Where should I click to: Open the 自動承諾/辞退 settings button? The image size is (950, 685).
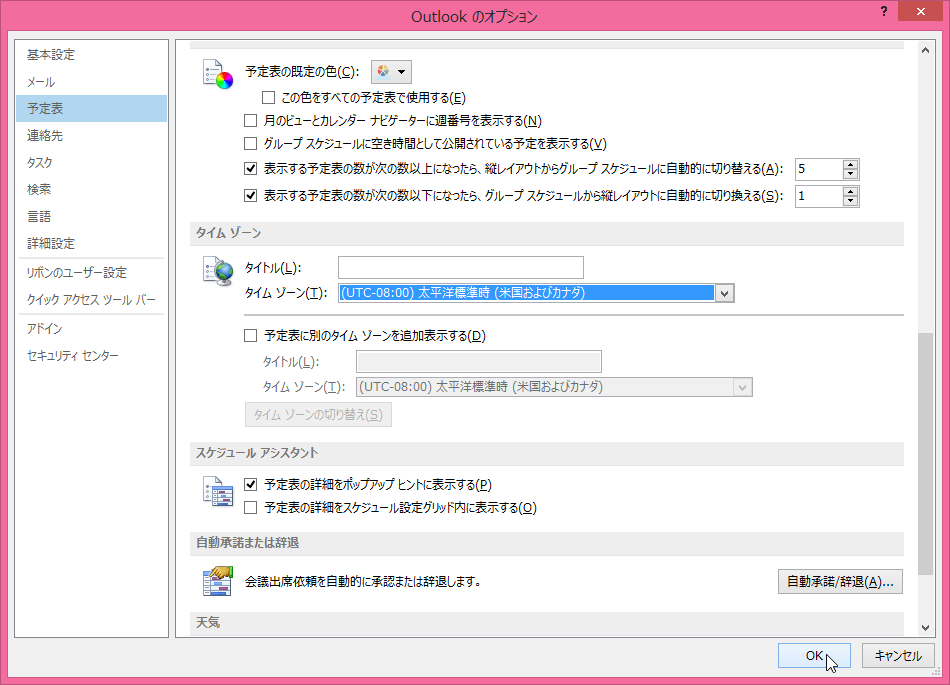click(840, 581)
